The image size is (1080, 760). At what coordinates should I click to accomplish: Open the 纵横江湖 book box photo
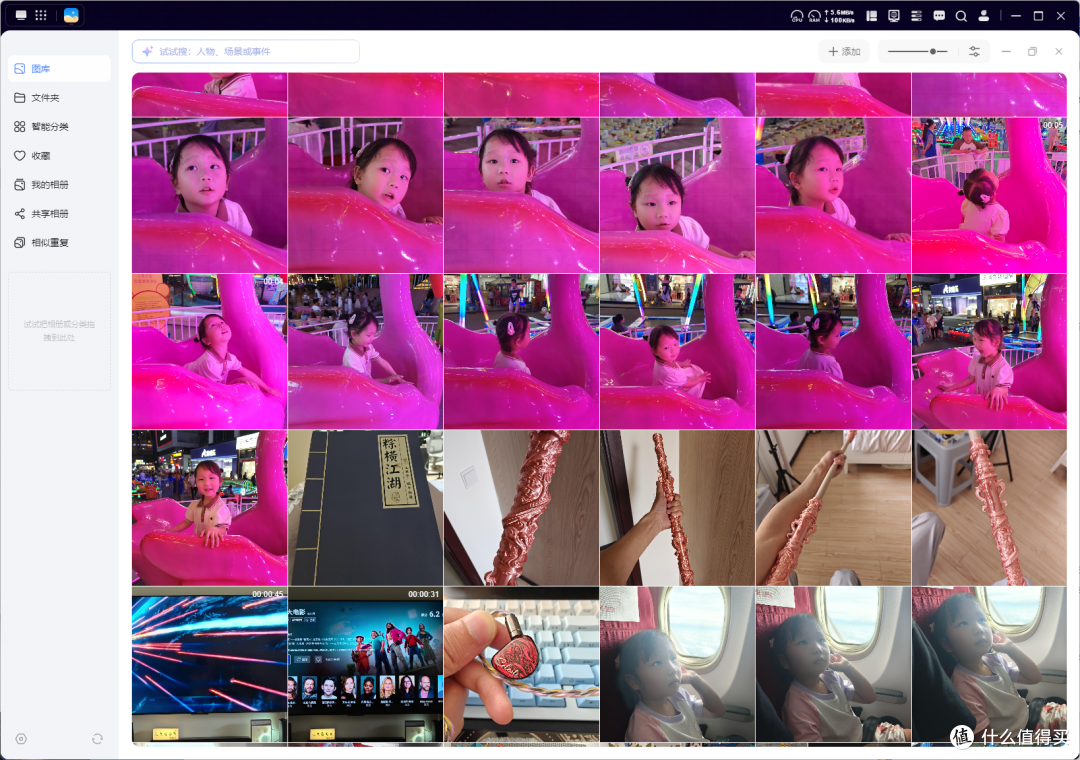[x=365, y=508]
